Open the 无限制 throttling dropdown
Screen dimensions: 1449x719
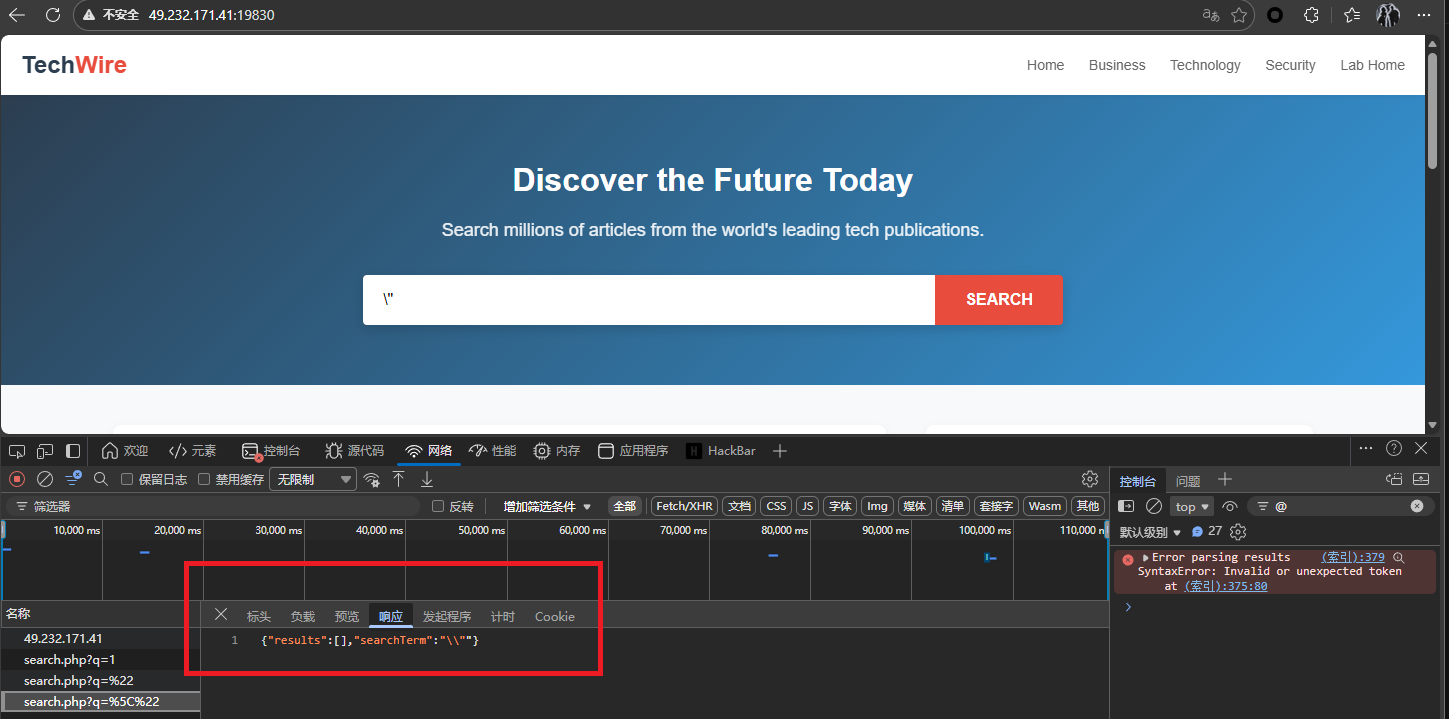[x=313, y=480]
